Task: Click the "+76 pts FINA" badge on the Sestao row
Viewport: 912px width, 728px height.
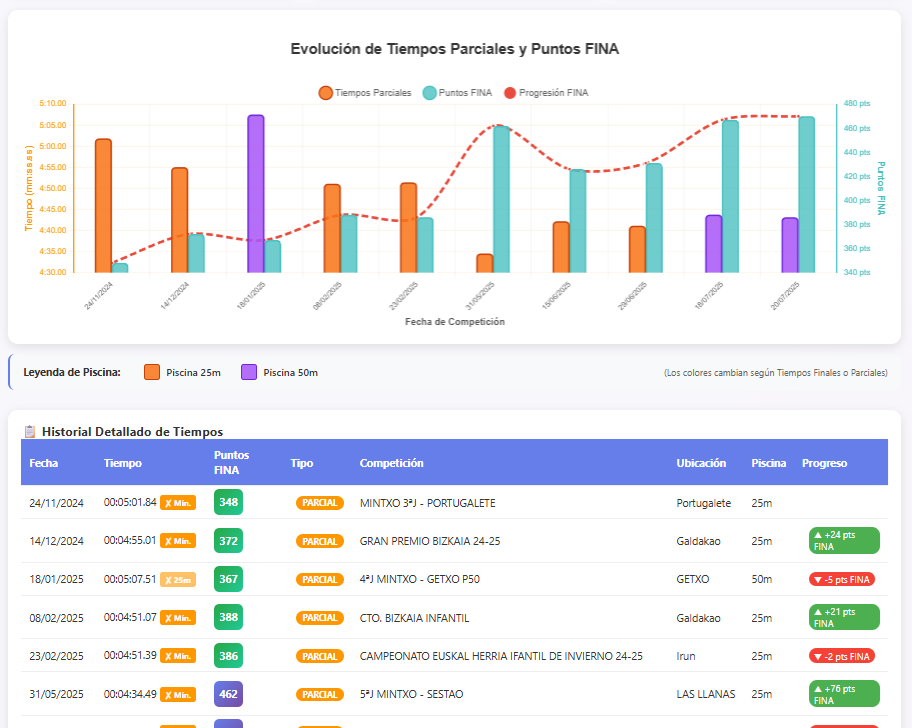Action: pyautogui.click(x=844, y=694)
